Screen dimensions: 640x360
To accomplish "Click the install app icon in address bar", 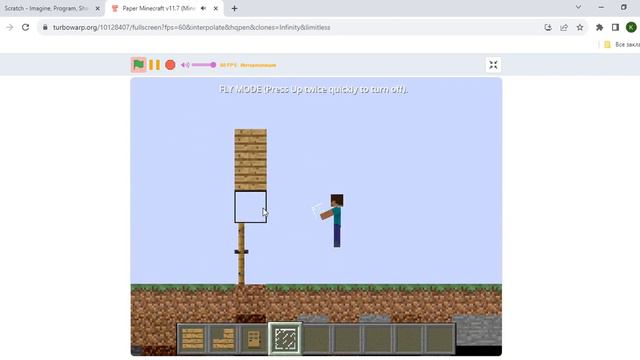I will tap(548, 27).
